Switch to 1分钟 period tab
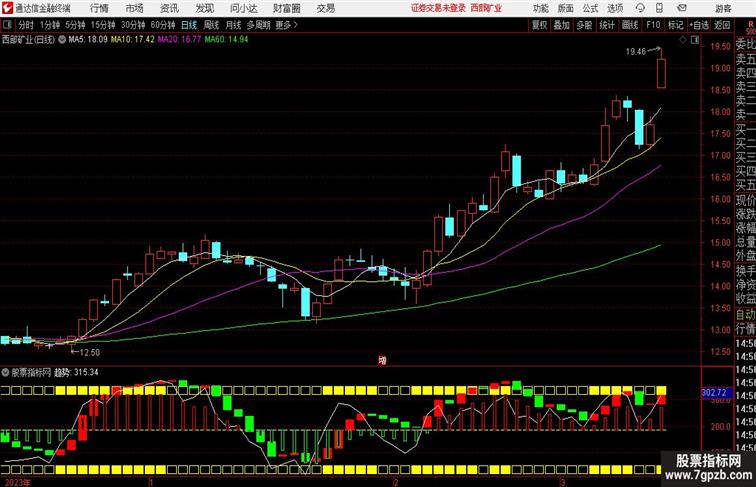Image resolution: width=756 pixels, height=487 pixels. tap(50, 25)
